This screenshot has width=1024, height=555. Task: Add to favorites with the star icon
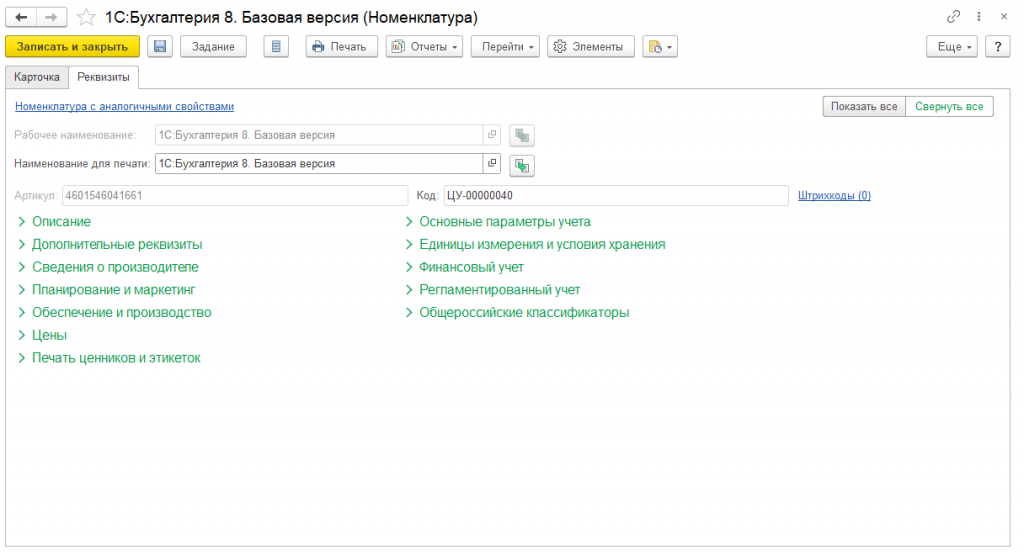pyautogui.click(x=86, y=18)
